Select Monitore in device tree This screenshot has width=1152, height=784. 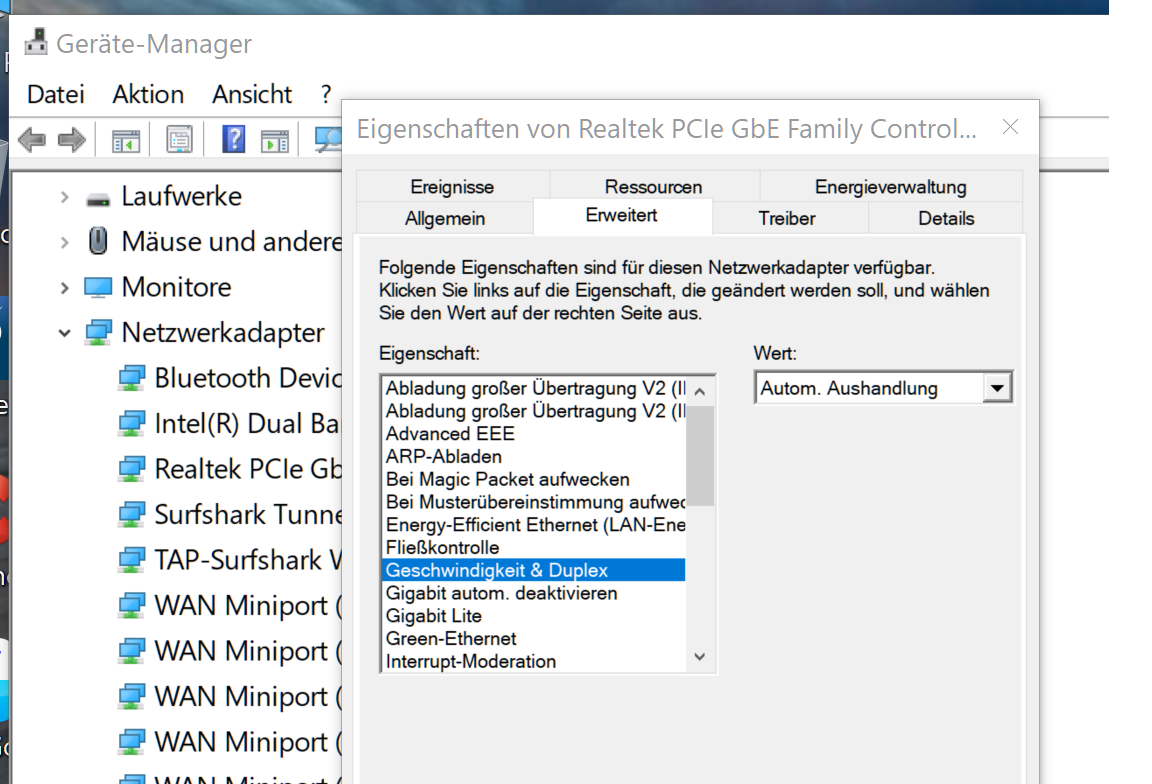click(176, 287)
